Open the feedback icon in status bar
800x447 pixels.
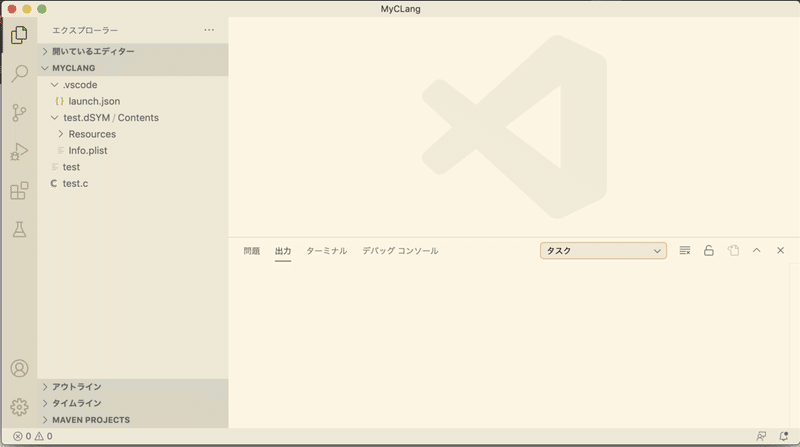761,436
